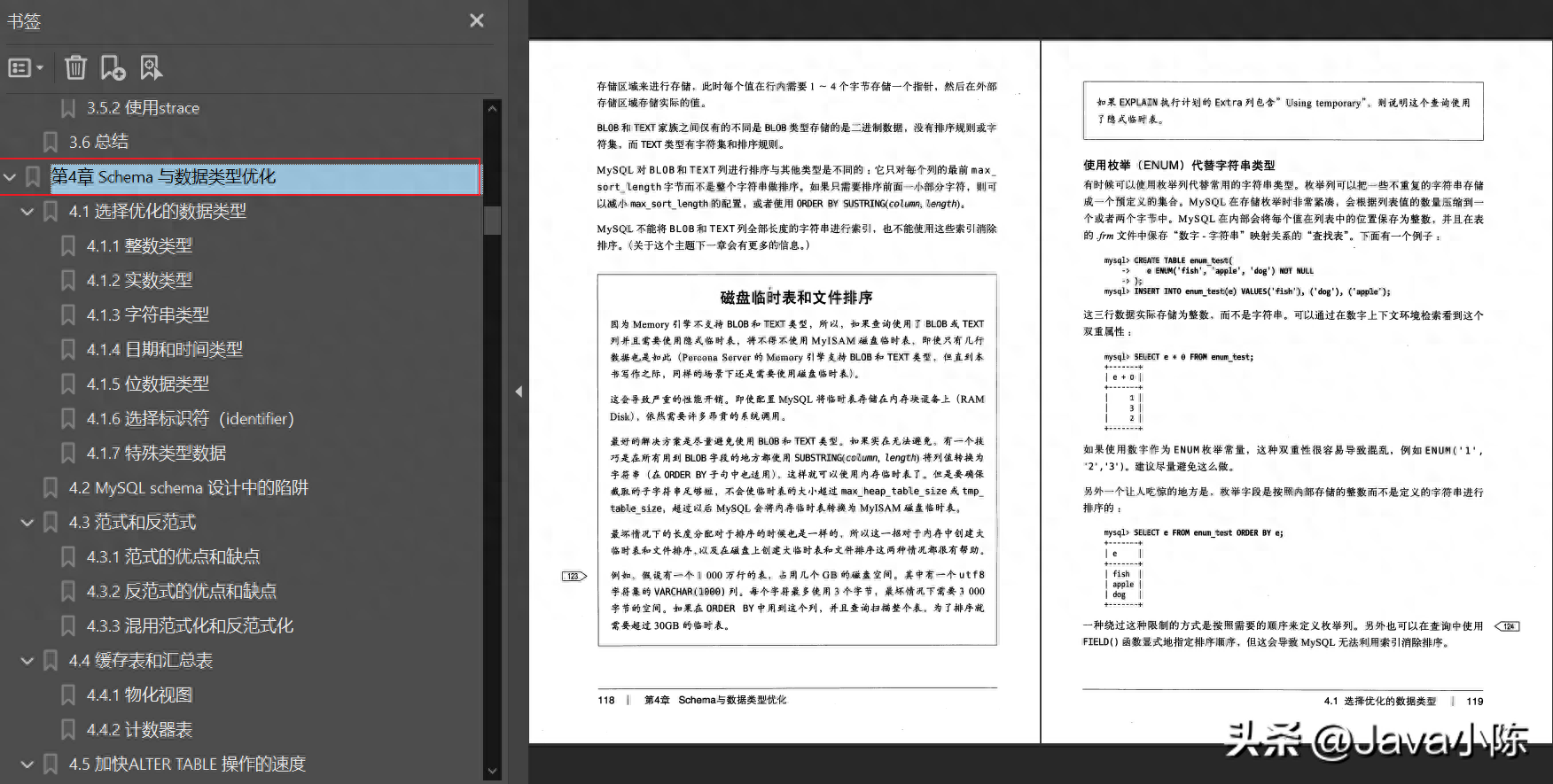1553x784 pixels.
Task: Go to bookmark 4.1.6 选择标识符 (identifier)
Action: click(x=190, y=419)
